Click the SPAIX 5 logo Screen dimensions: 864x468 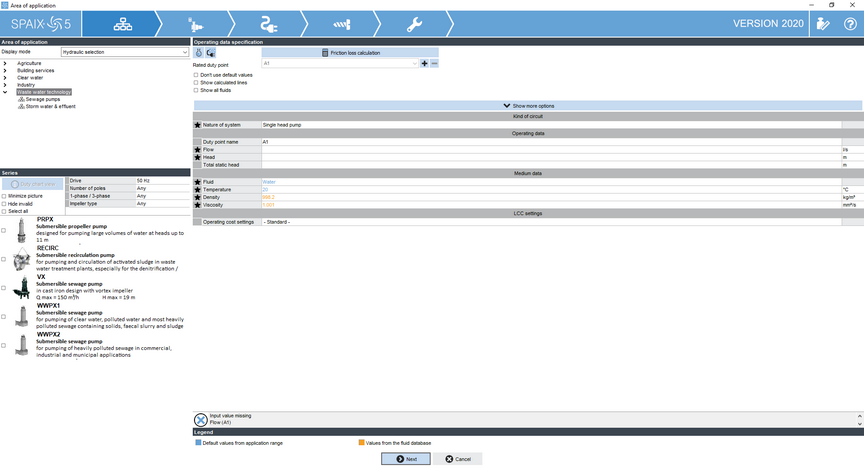[x=41, y=24]
